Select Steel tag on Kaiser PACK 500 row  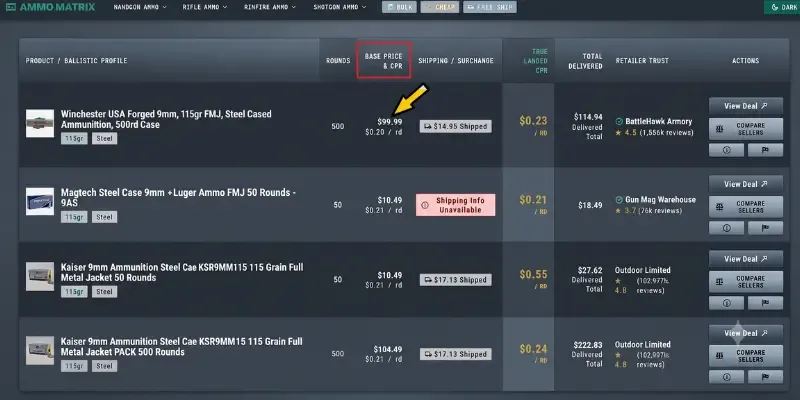pyautogui.click(x=105, y=366)
